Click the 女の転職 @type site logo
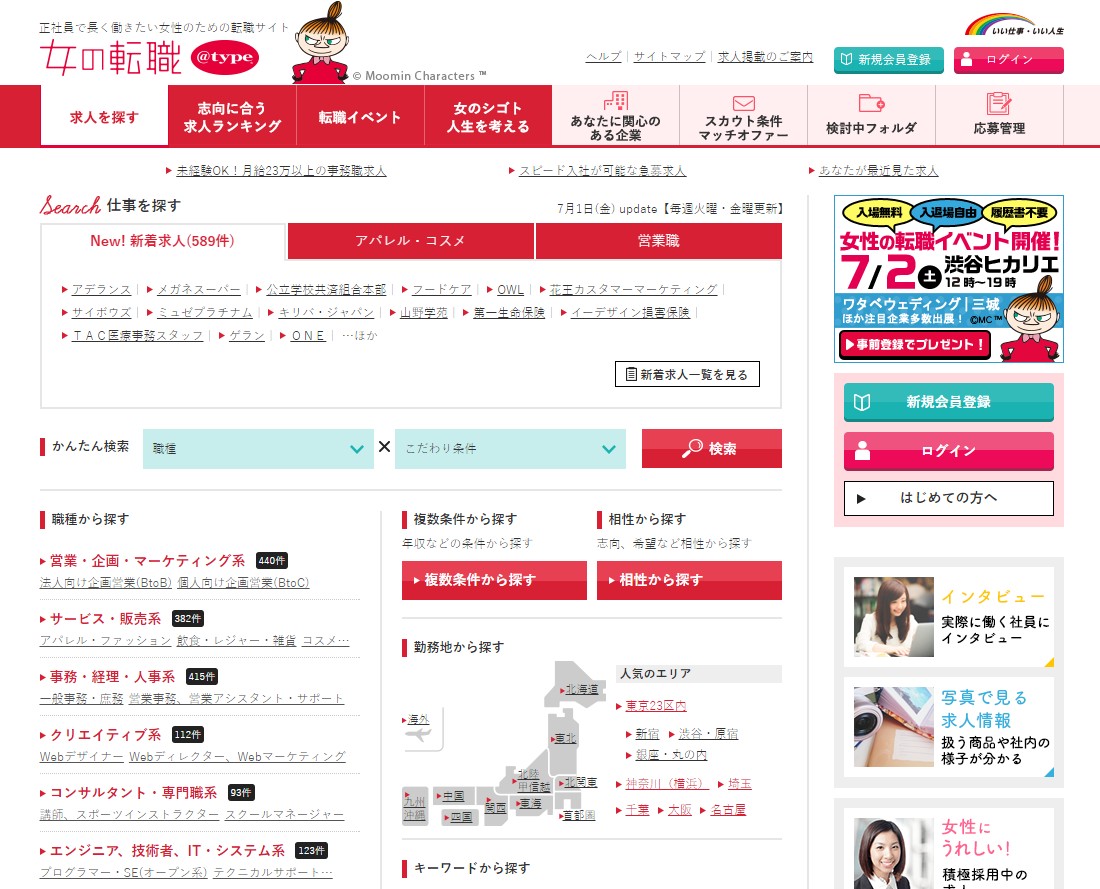The width and height of the screenshot is (1100, 889). [x=149, y=58]
